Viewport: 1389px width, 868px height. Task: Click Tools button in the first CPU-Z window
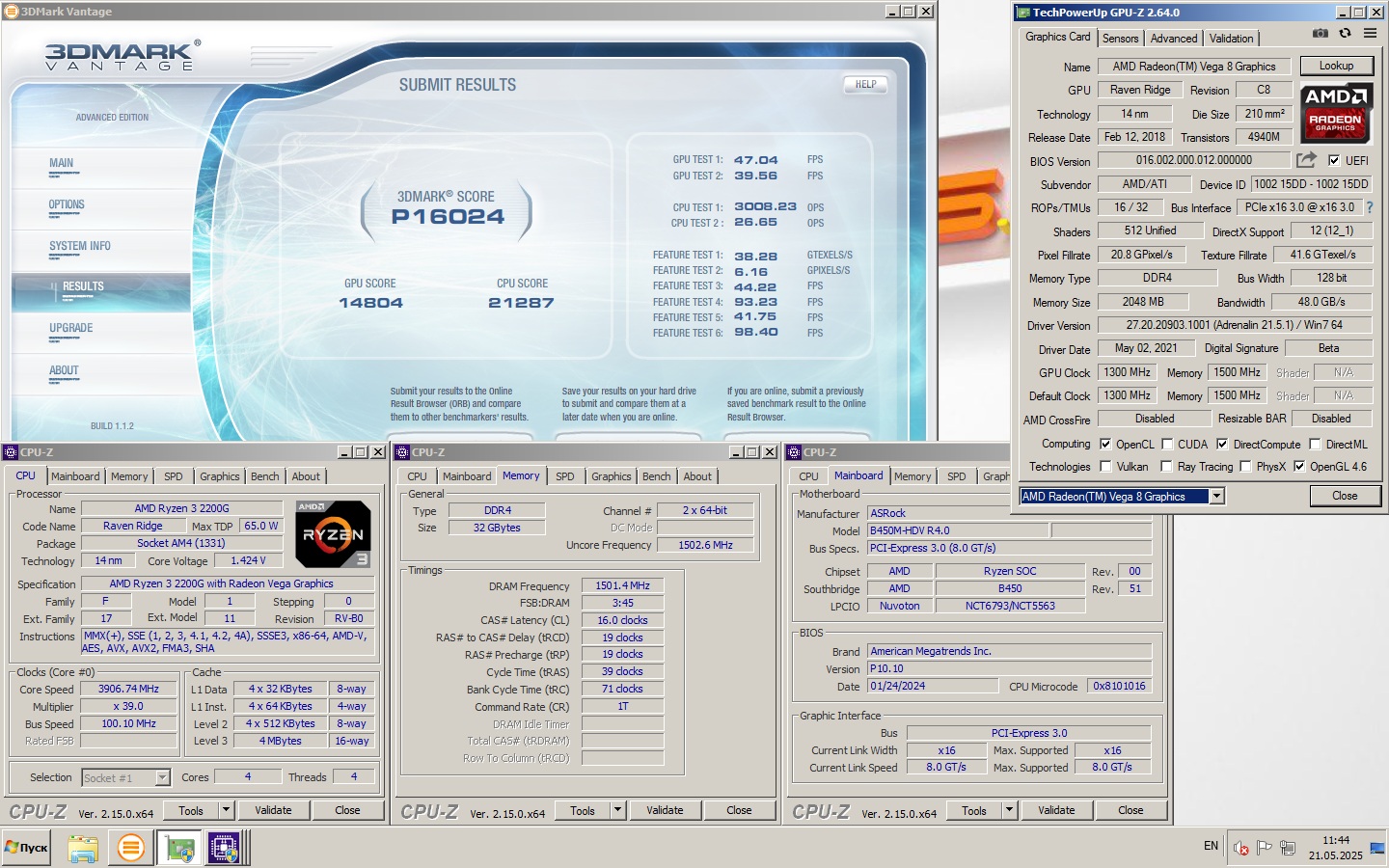point(191,810)
